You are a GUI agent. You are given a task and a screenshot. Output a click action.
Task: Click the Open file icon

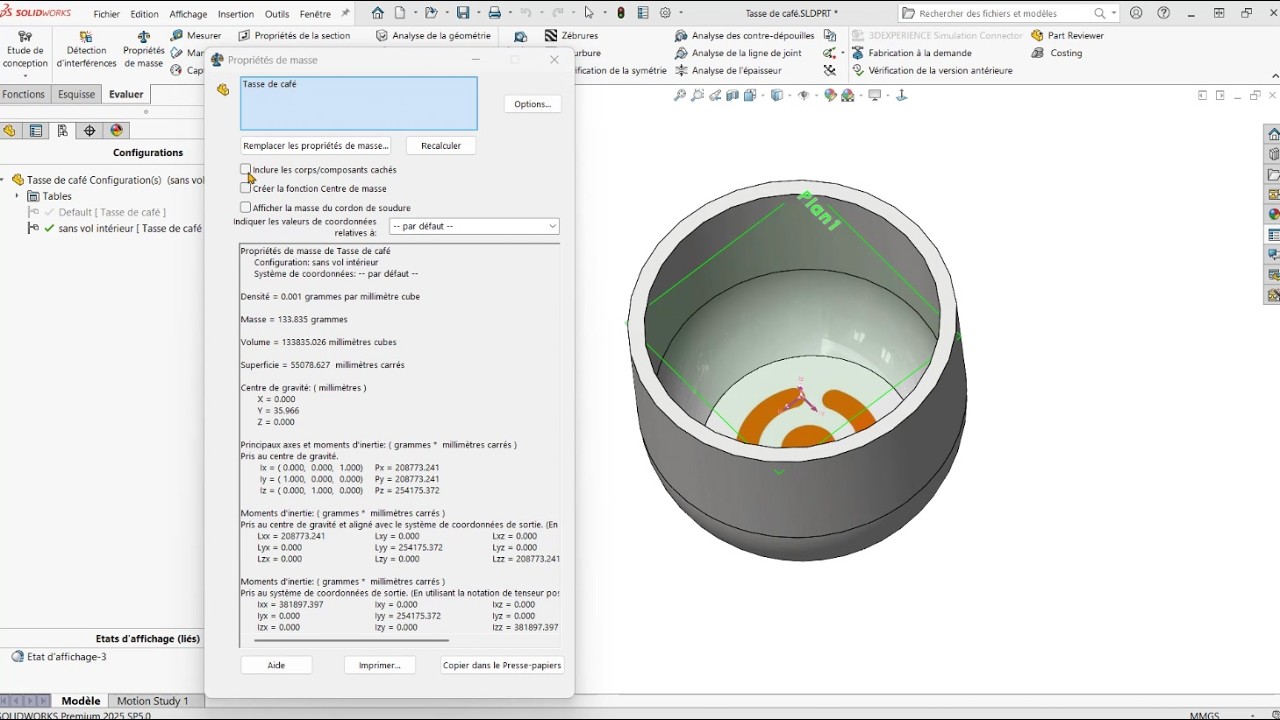[x=431, y=13]
